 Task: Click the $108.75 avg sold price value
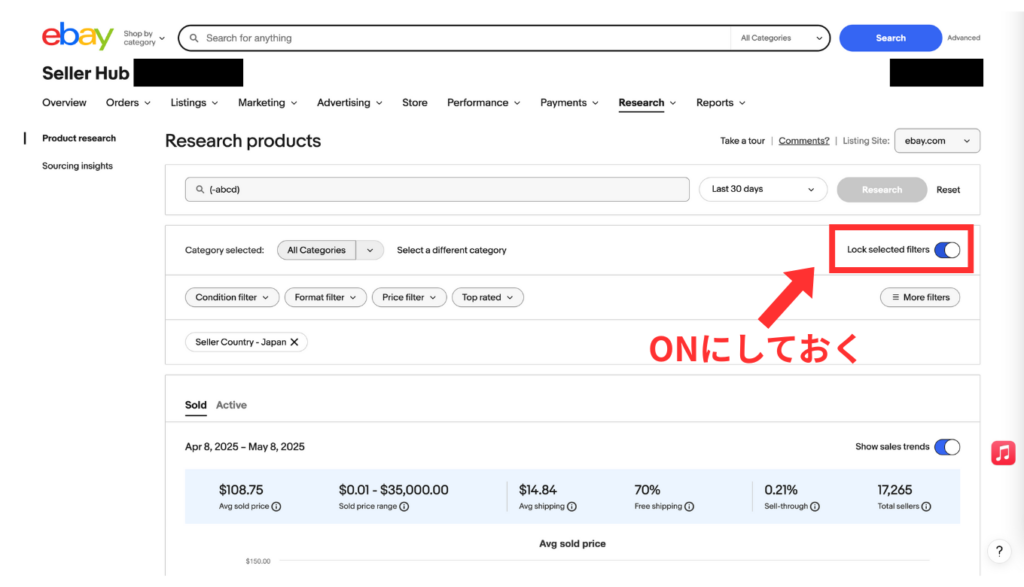pyautogui.click(x=241, y=490)
